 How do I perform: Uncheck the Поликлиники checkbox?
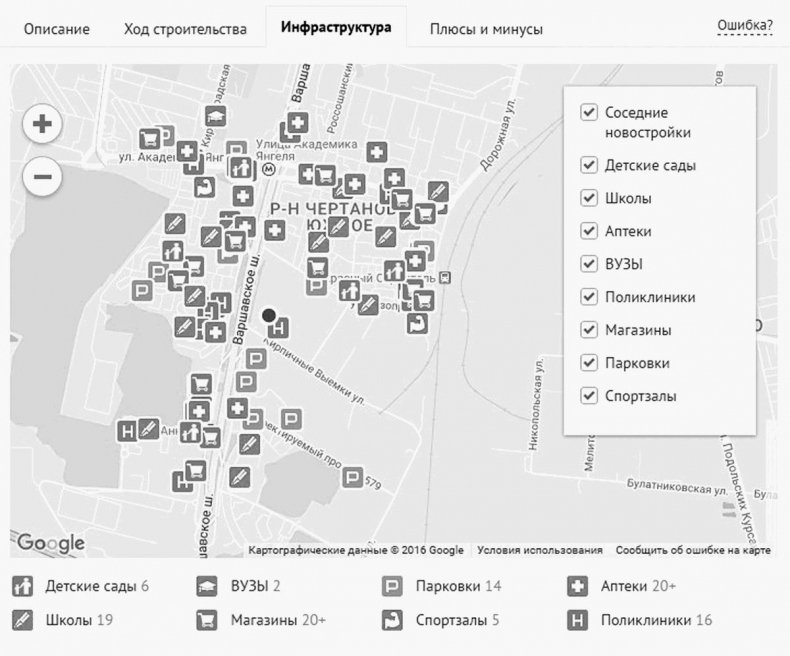(x=588, y=297)
